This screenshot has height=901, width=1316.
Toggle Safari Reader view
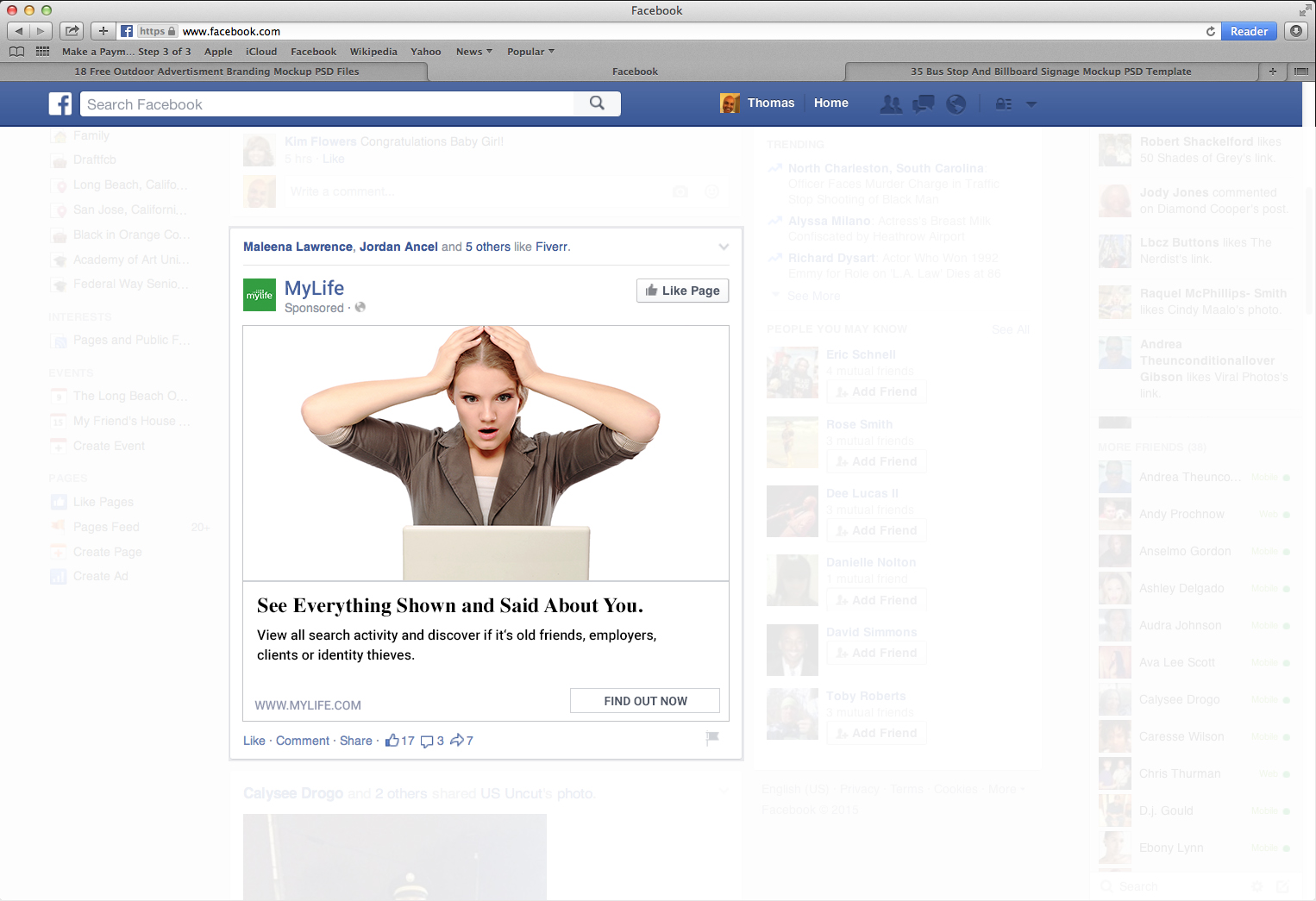1248,31
